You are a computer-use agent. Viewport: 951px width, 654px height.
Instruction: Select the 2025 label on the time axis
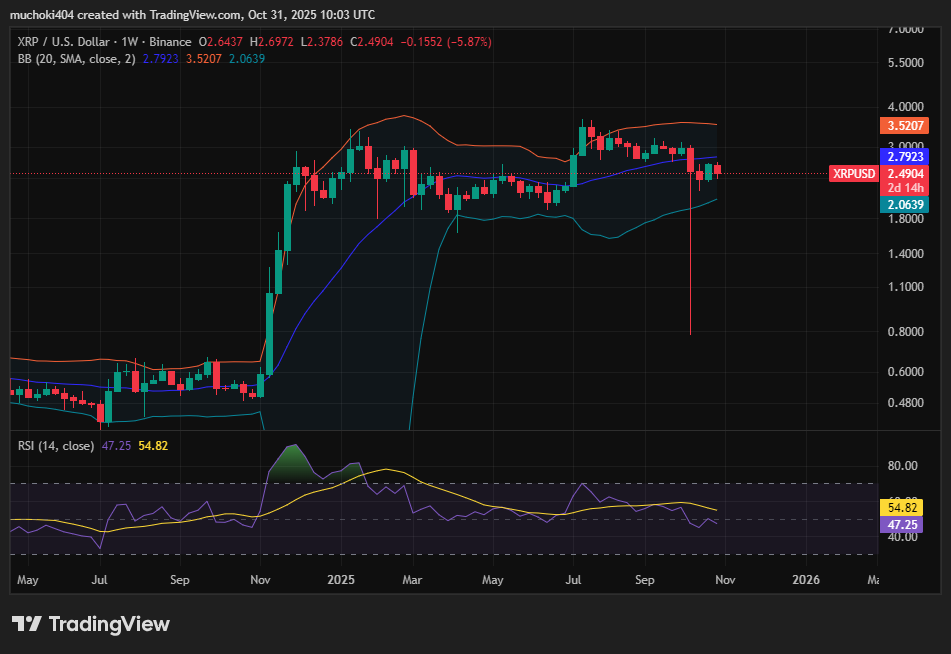click(x=340, y=580)
